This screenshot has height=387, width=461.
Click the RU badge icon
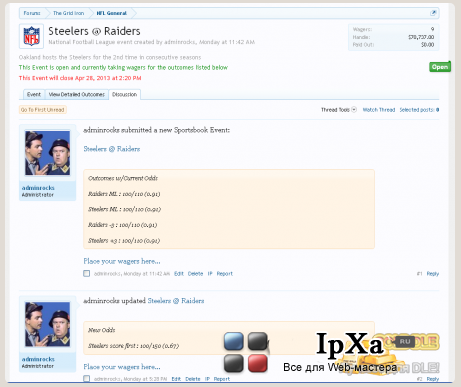[x=405, y=342]
